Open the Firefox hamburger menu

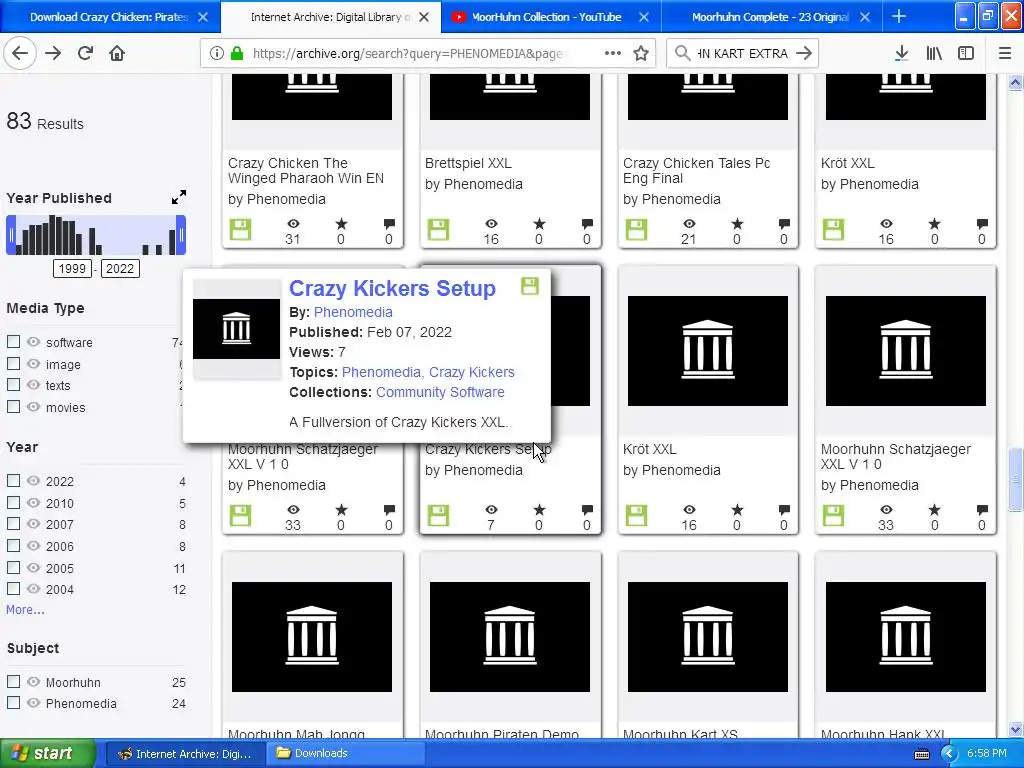(1005, 54)
